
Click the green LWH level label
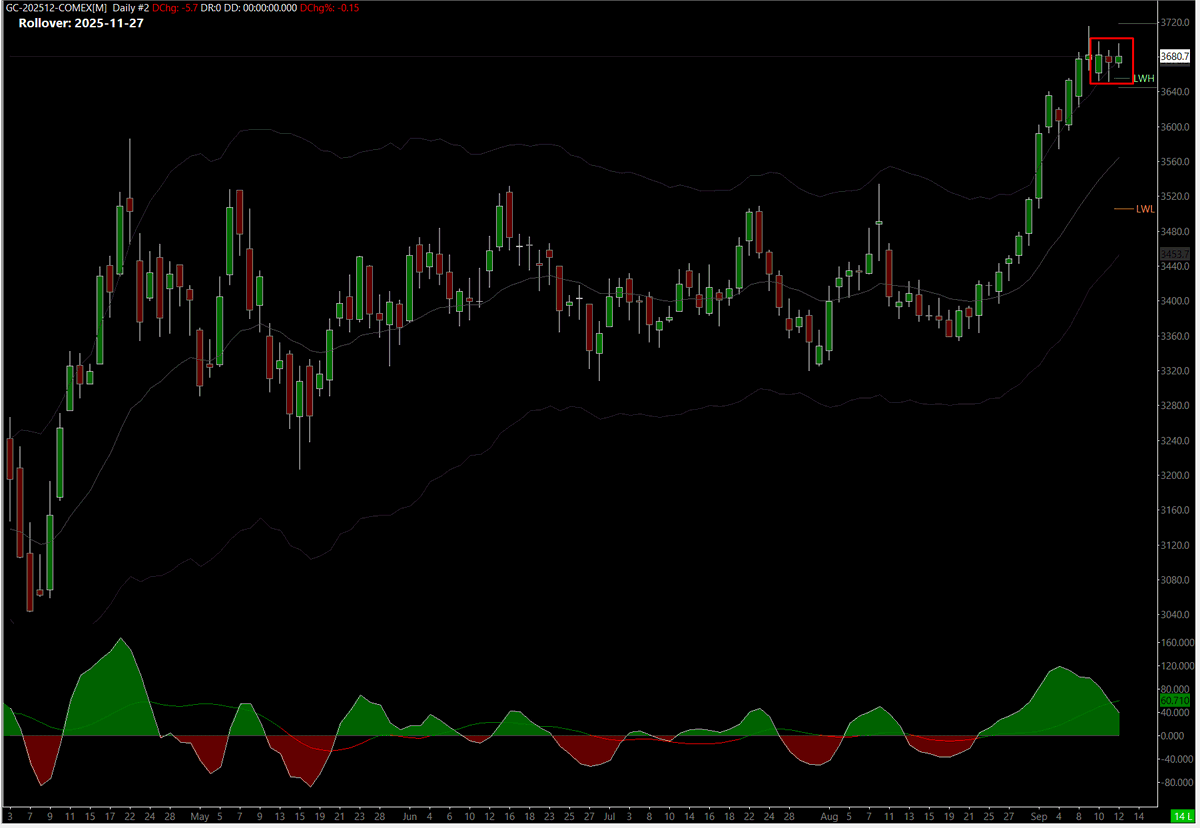click(x=1144, y=78)
